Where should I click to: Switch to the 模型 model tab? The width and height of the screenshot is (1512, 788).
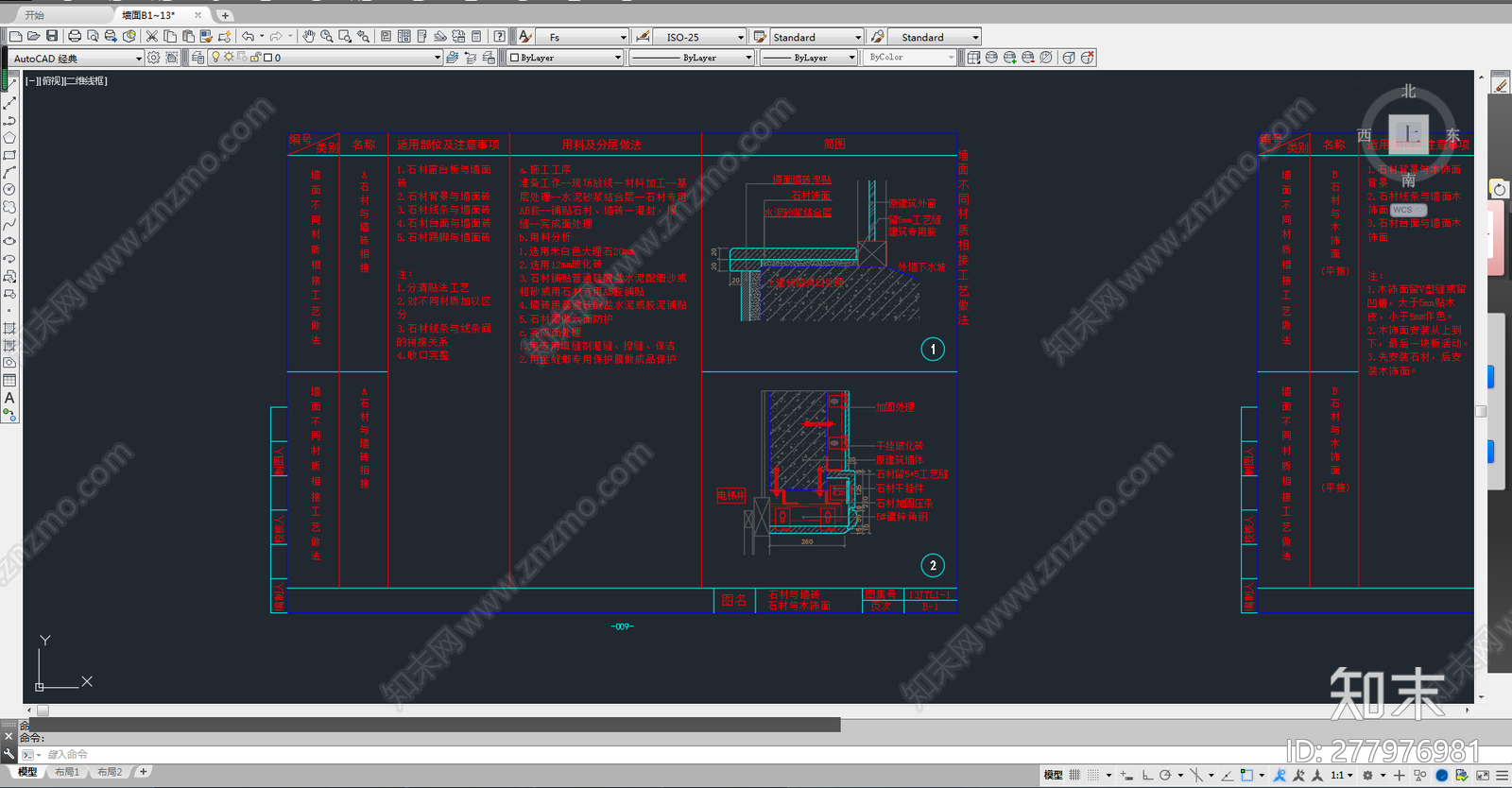click(x=27, y=772)
